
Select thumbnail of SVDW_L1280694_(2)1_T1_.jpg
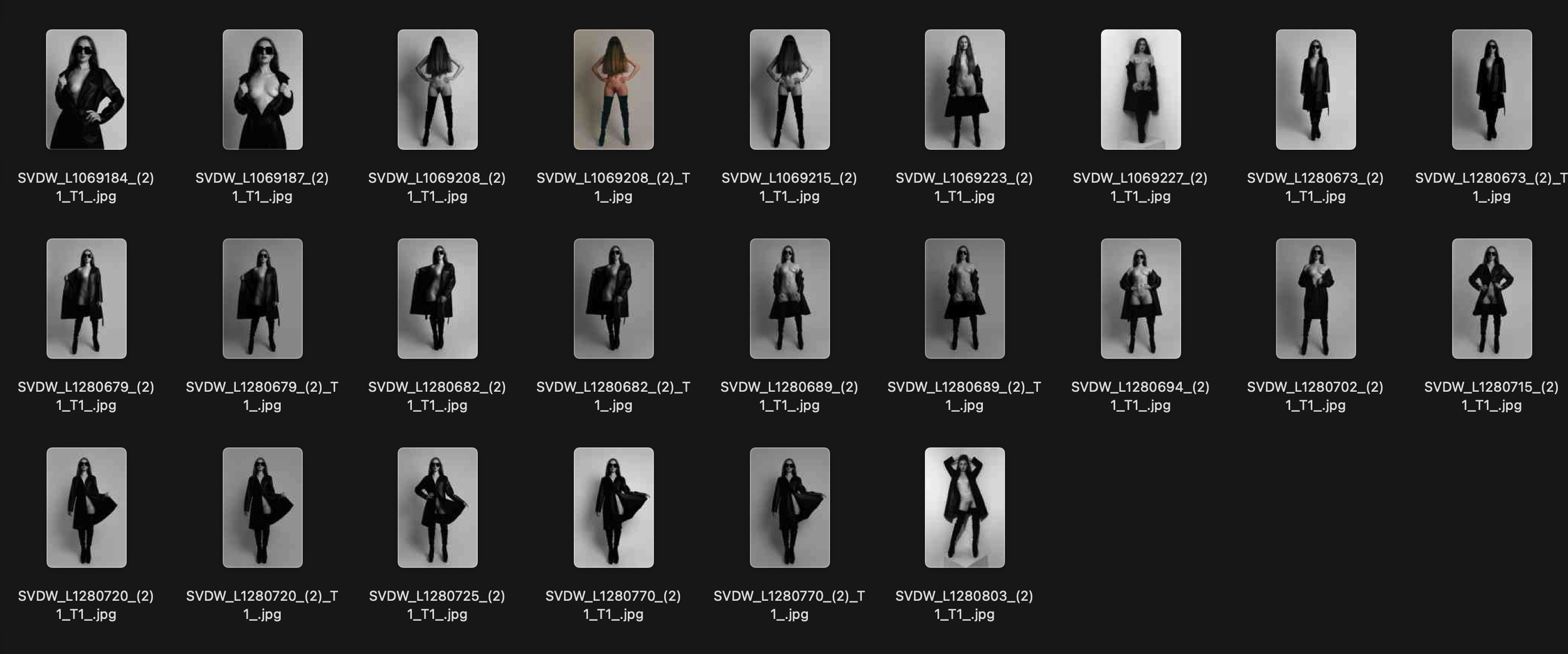(1141, 298)
